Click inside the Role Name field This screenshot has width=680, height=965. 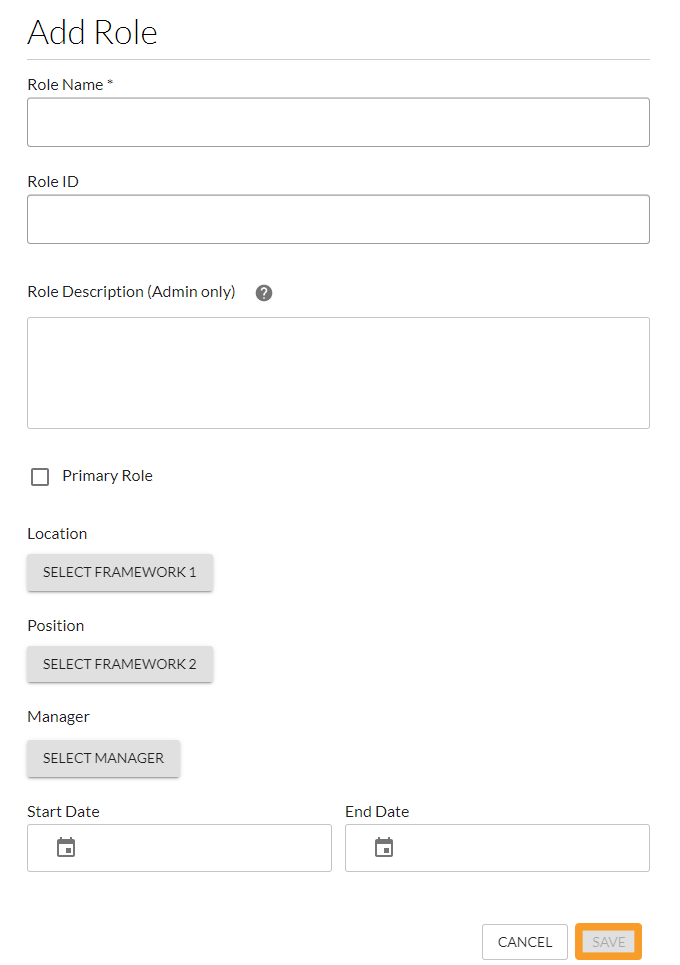point(338,121)
